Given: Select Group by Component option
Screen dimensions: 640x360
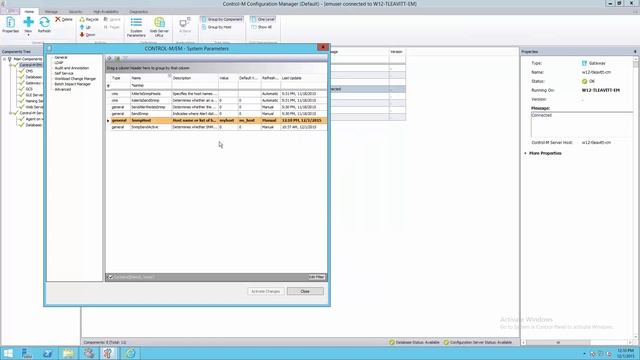Looking at the screenshot, I should coord(222,19).
